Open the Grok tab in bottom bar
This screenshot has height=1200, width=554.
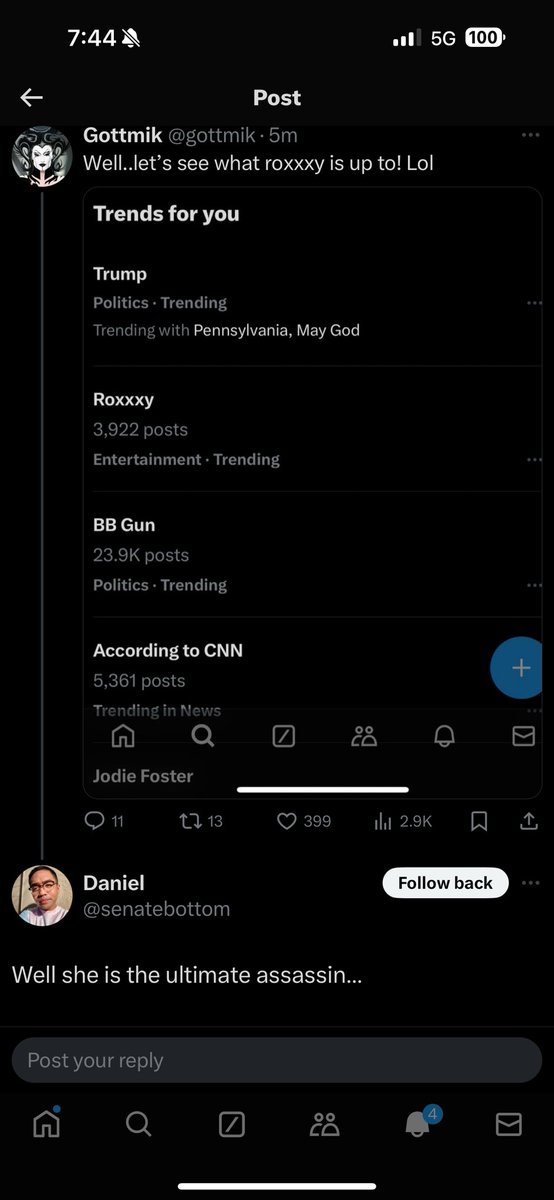click(231, 1125)
